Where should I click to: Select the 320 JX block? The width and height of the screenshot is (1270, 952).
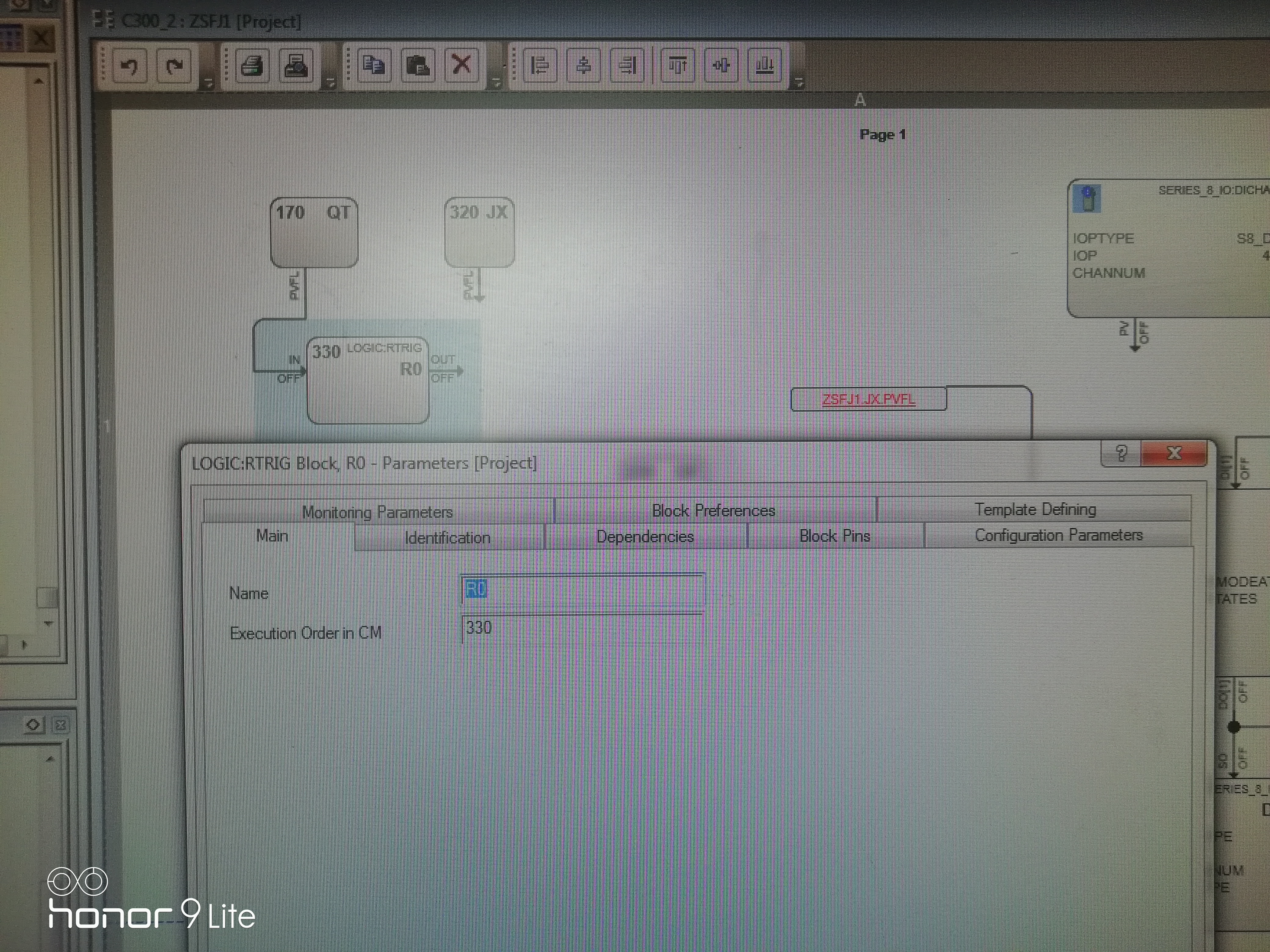pyautogui.click(x=479, y=232)
